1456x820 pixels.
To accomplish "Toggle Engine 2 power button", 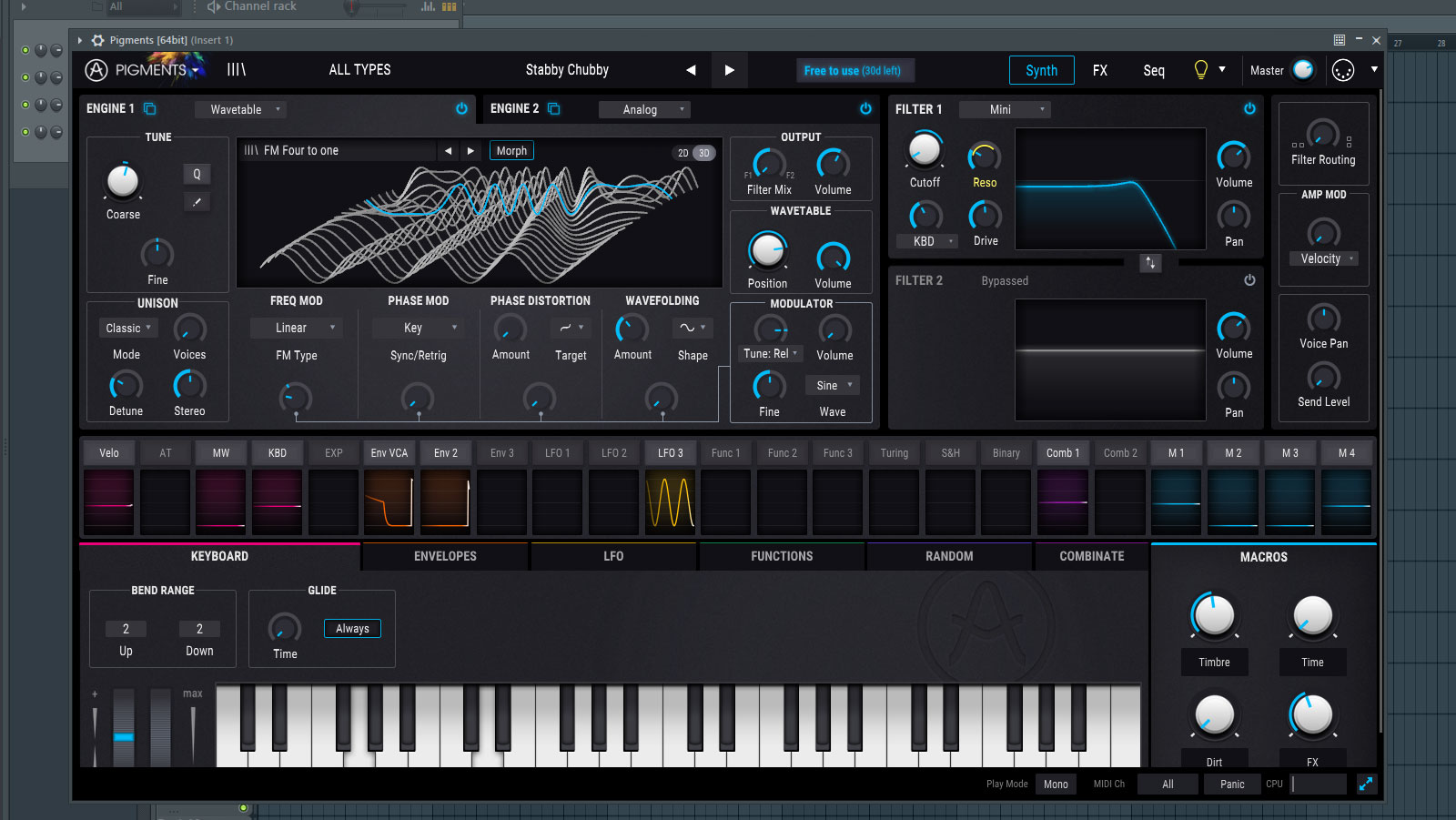I will 865,108.
